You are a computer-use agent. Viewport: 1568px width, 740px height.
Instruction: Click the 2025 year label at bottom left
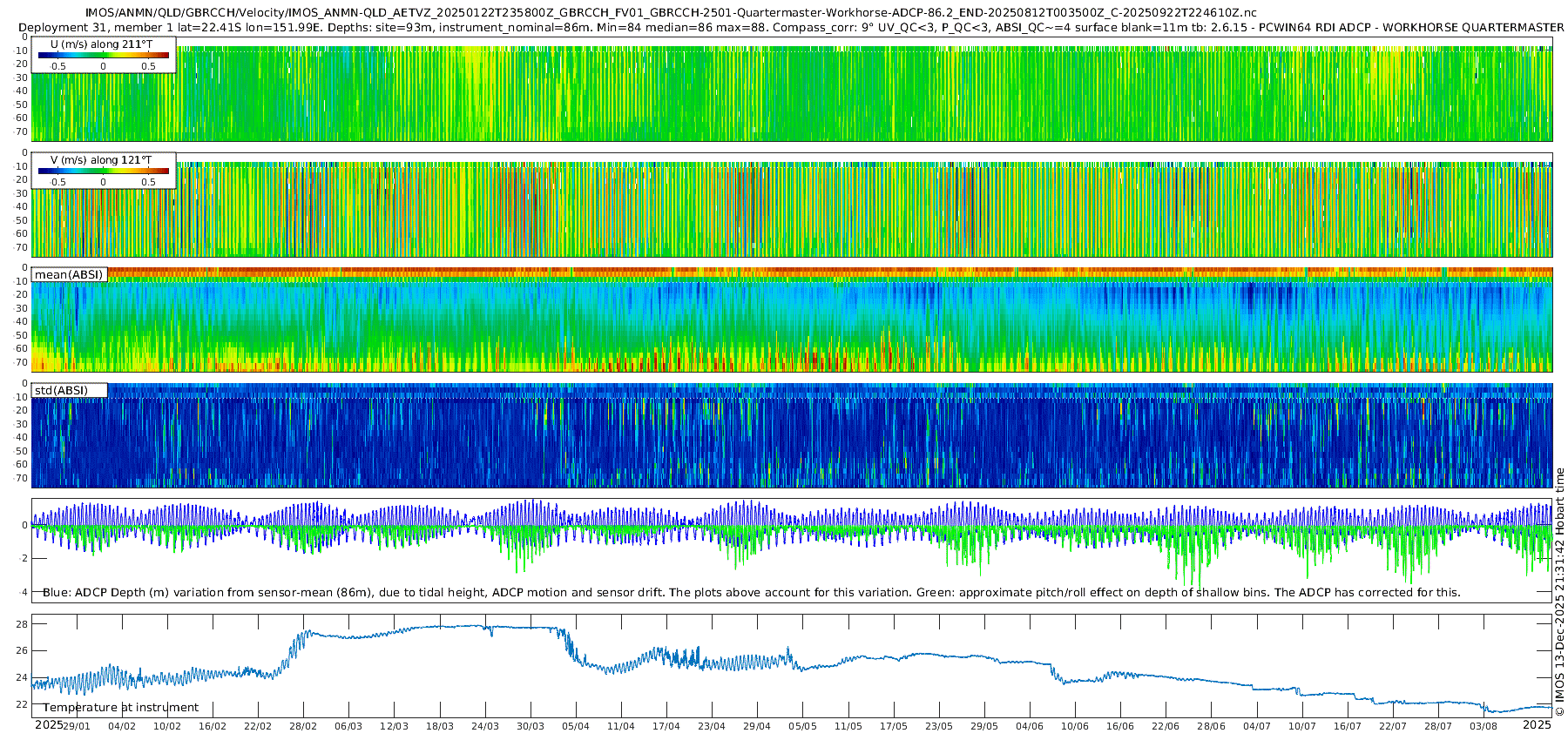49,725
